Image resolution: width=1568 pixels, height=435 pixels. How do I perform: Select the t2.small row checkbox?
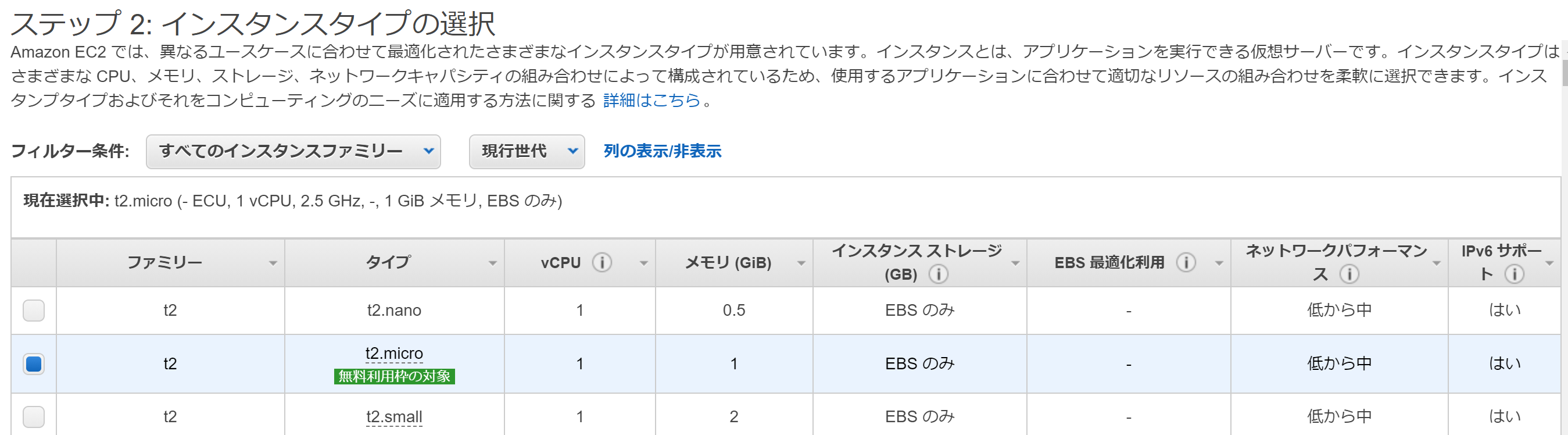click(34, 417)
